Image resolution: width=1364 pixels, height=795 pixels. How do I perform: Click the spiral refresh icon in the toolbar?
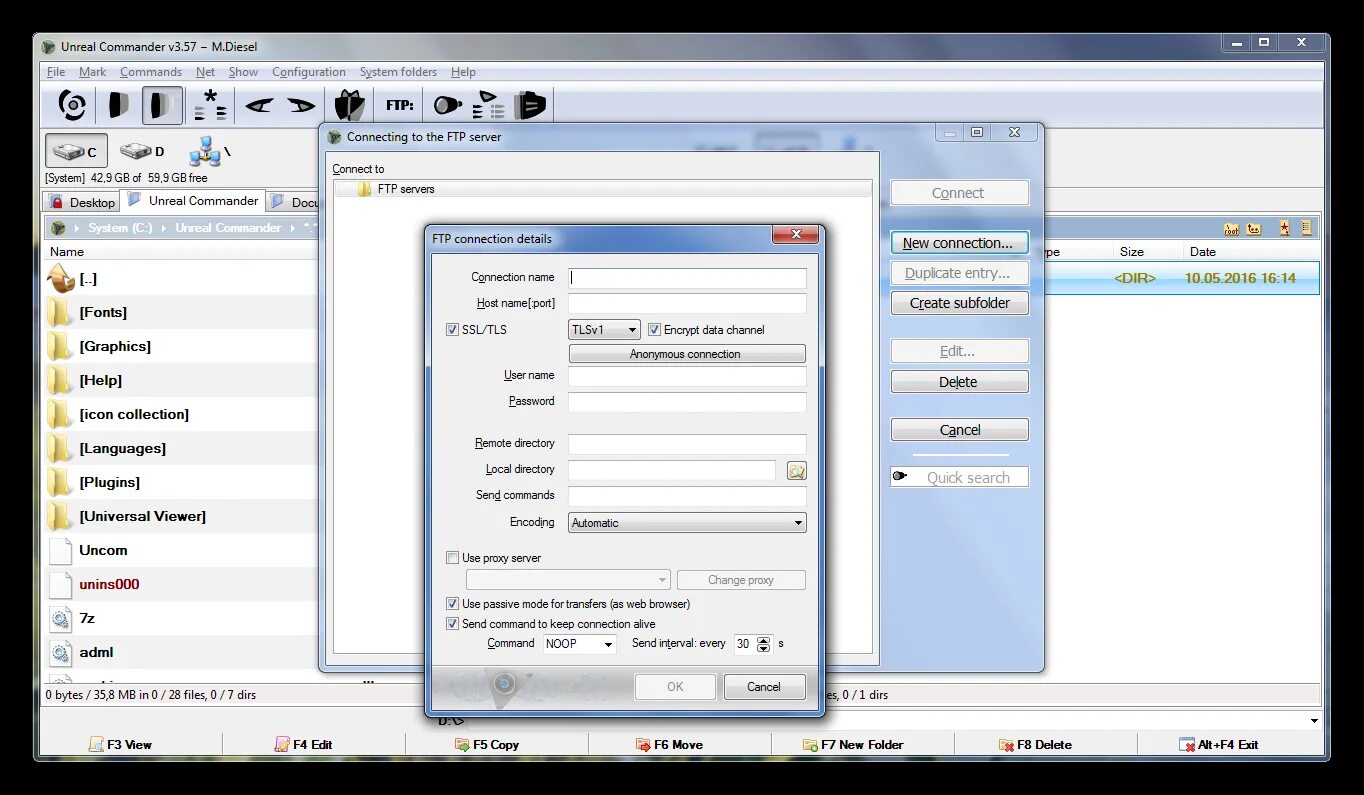pos(72,105)
